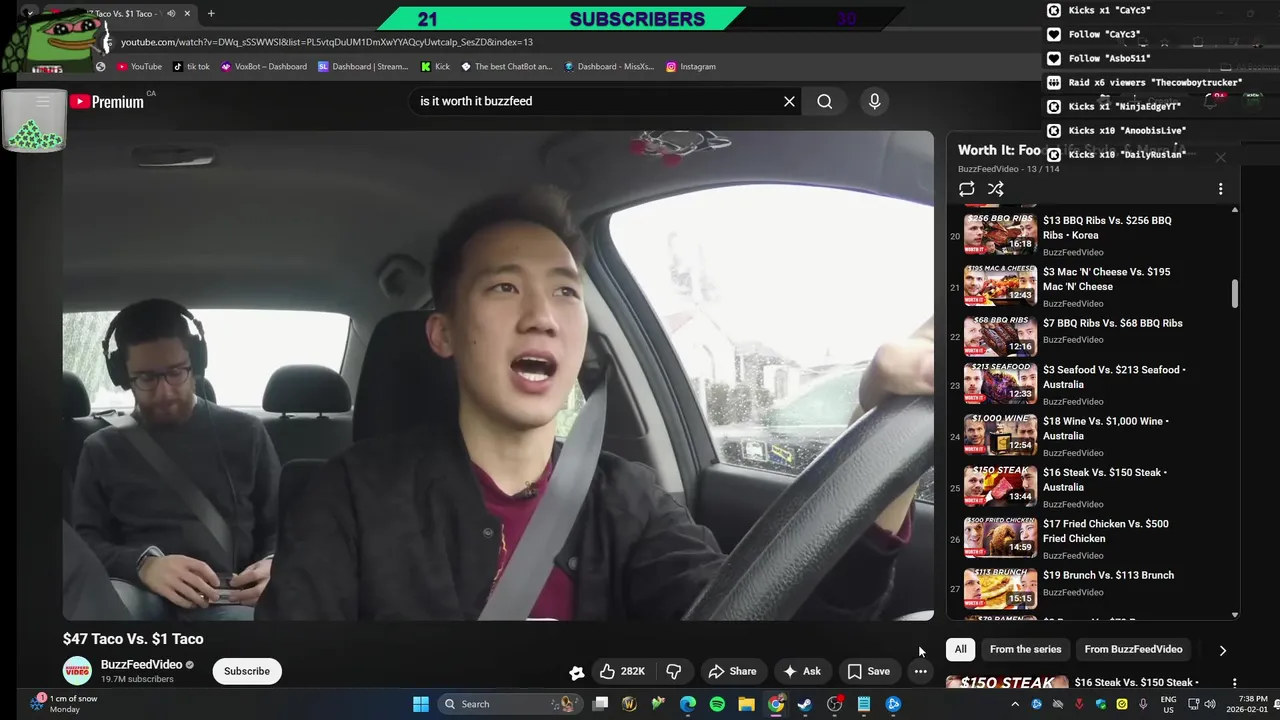Open The best ChatBot bookmark
This screenshot has width=1280, height=720.
point(506,66)
